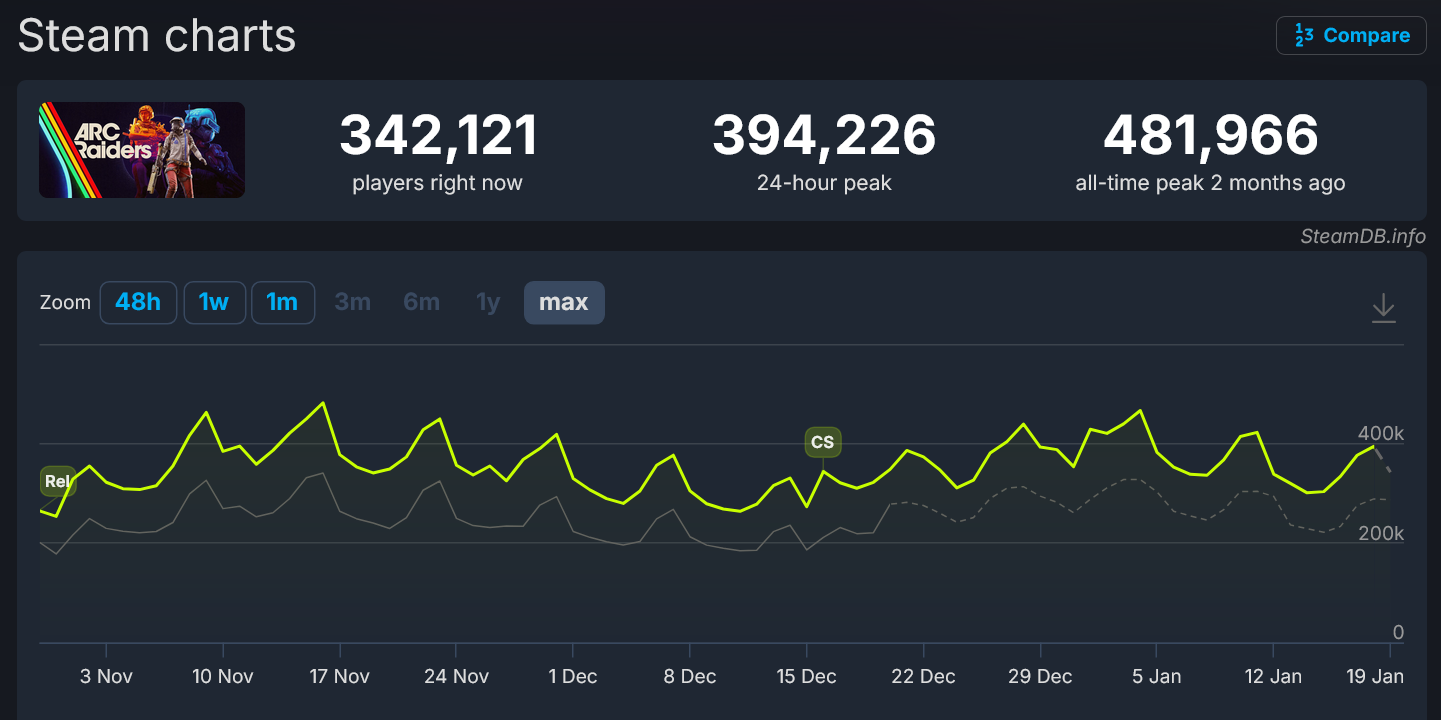Click the 394,226 24-hour peak value
Screen dimensions: 1441x720
(824, 136)
